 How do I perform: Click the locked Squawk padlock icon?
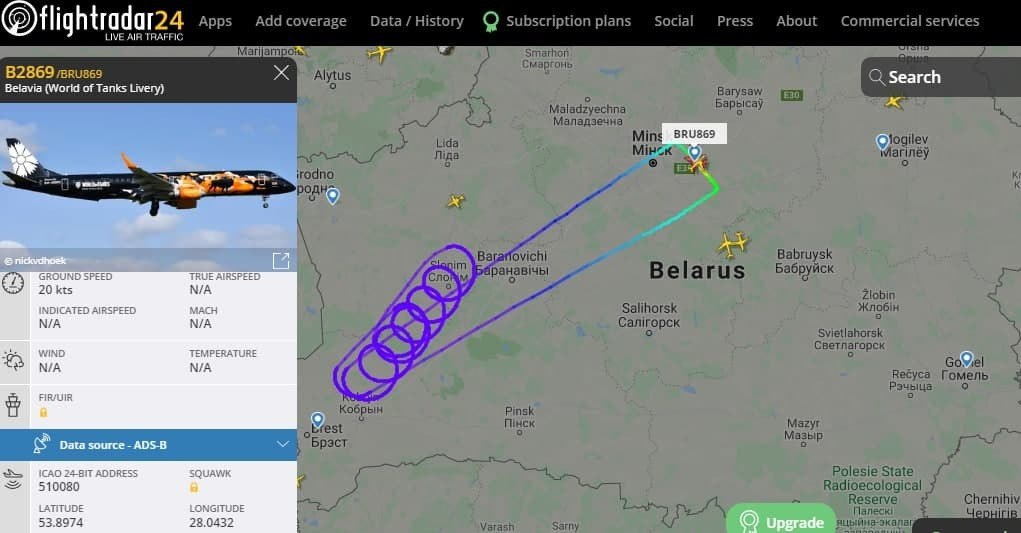tap(194, 487)
